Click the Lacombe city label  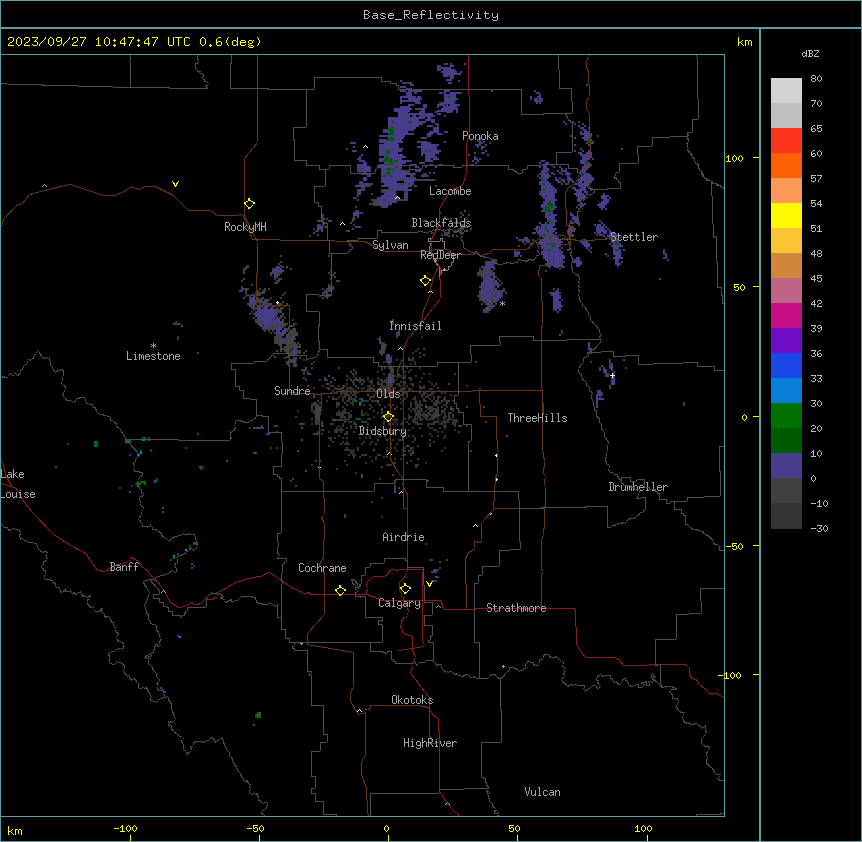[x=450, y=191]
